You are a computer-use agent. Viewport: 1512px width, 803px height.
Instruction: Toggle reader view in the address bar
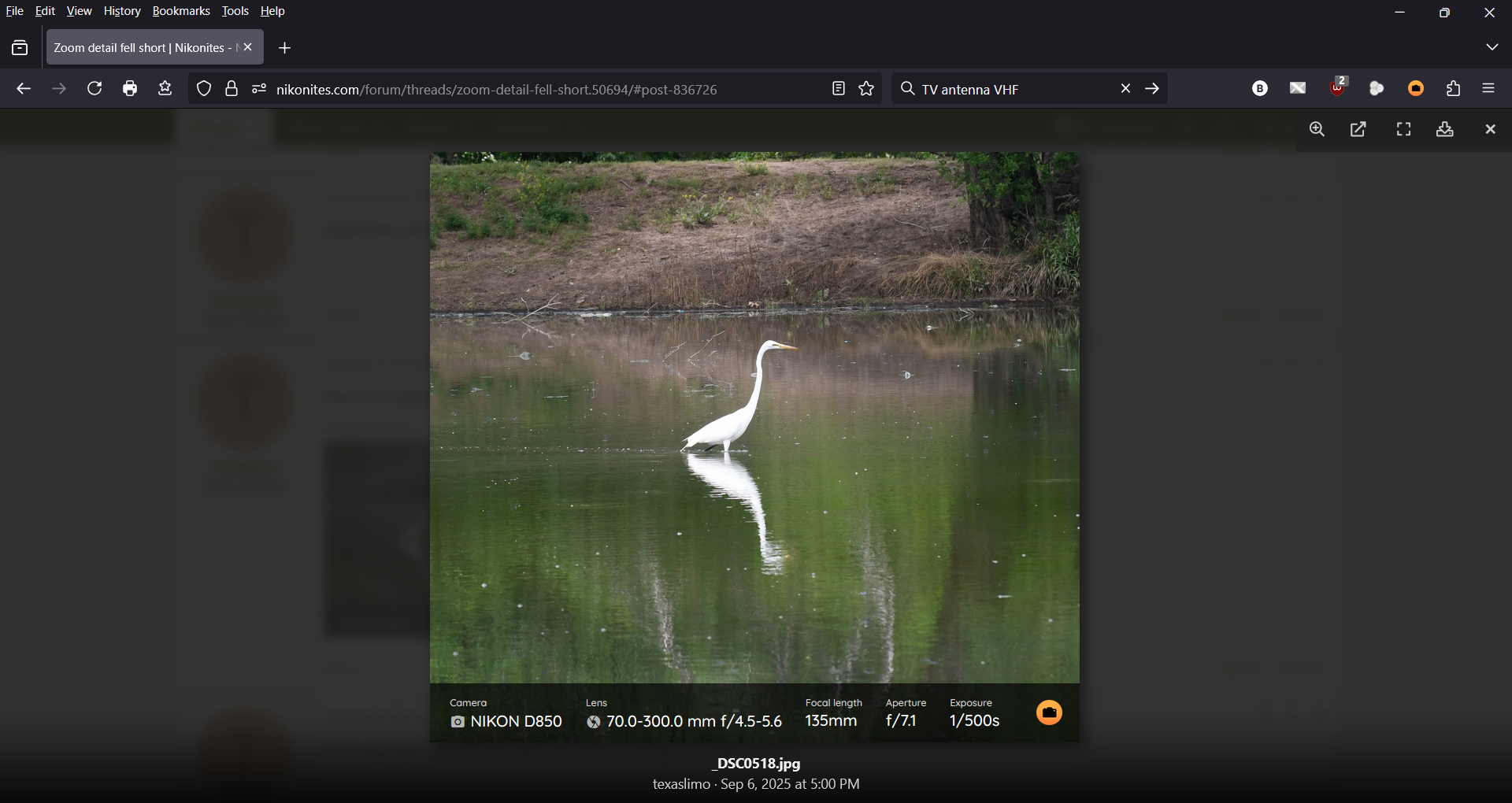(838, 89)
